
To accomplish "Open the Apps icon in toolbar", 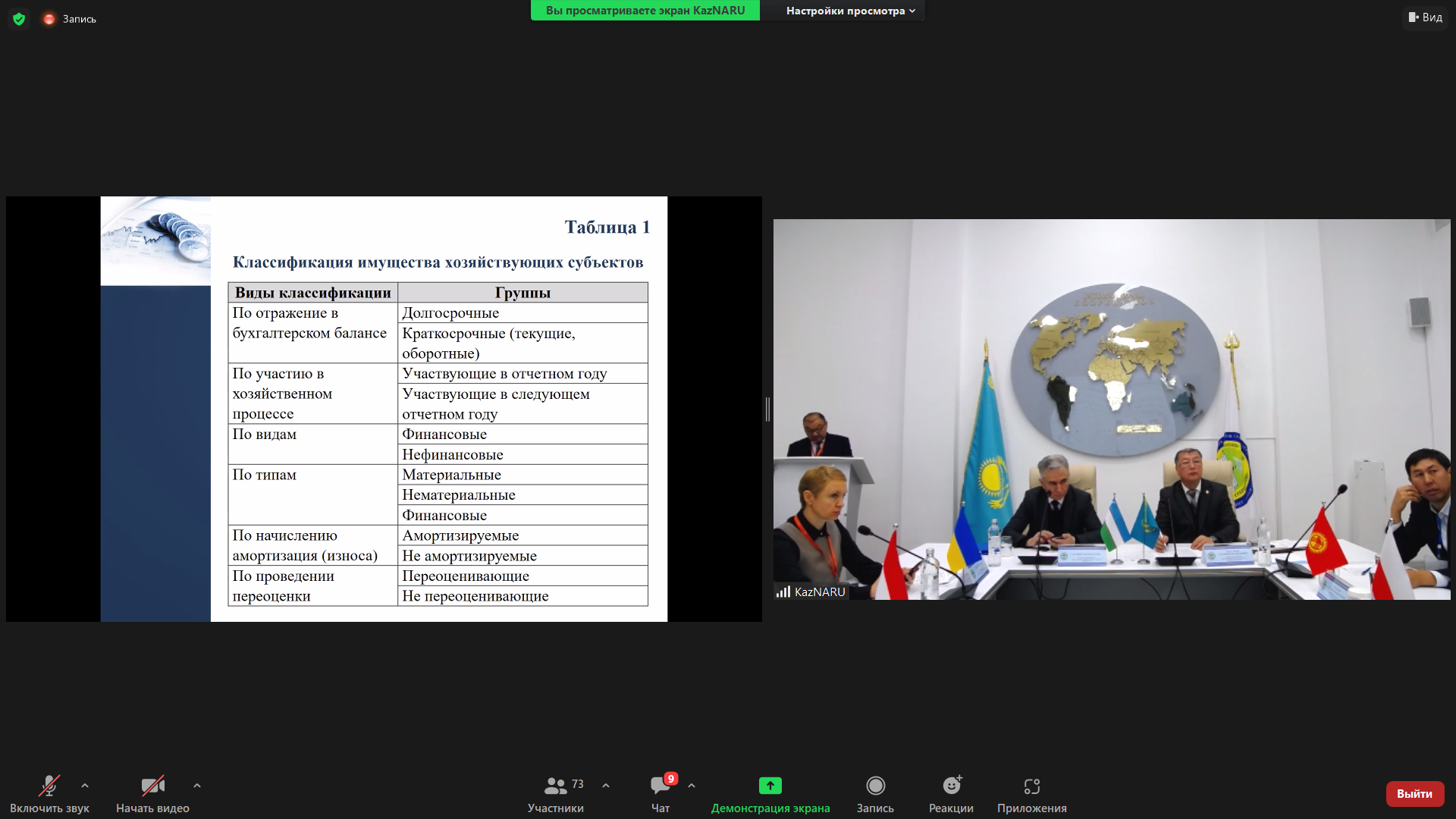I will [x=1031, y=786].
